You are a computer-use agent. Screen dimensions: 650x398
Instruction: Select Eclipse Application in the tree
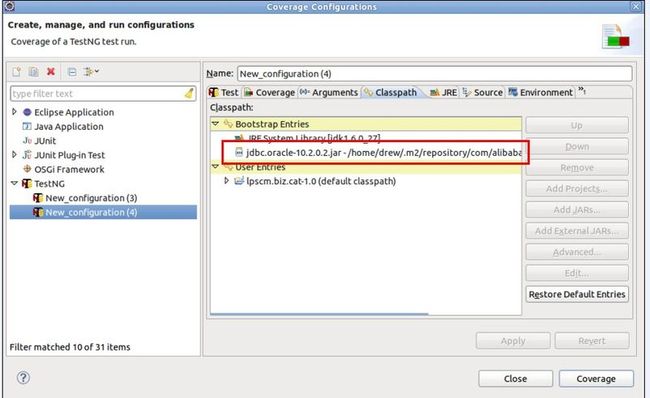pyautogui.click(x=74, y=112)
